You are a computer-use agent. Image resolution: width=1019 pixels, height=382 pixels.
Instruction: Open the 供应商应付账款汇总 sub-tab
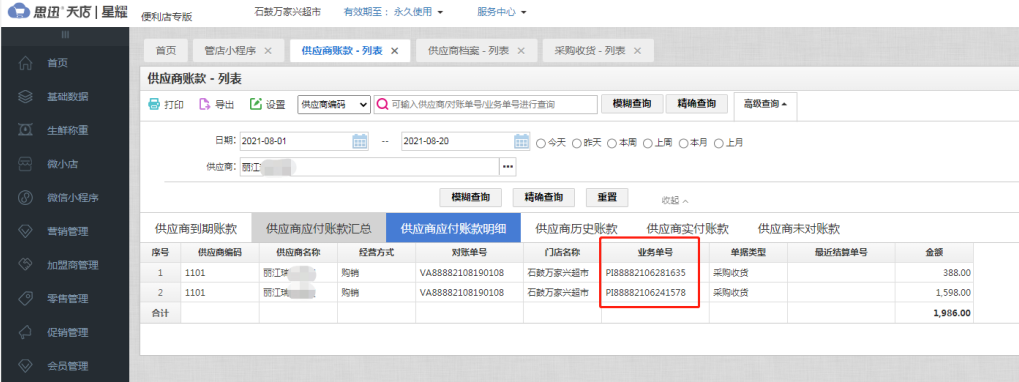point(318,228)
